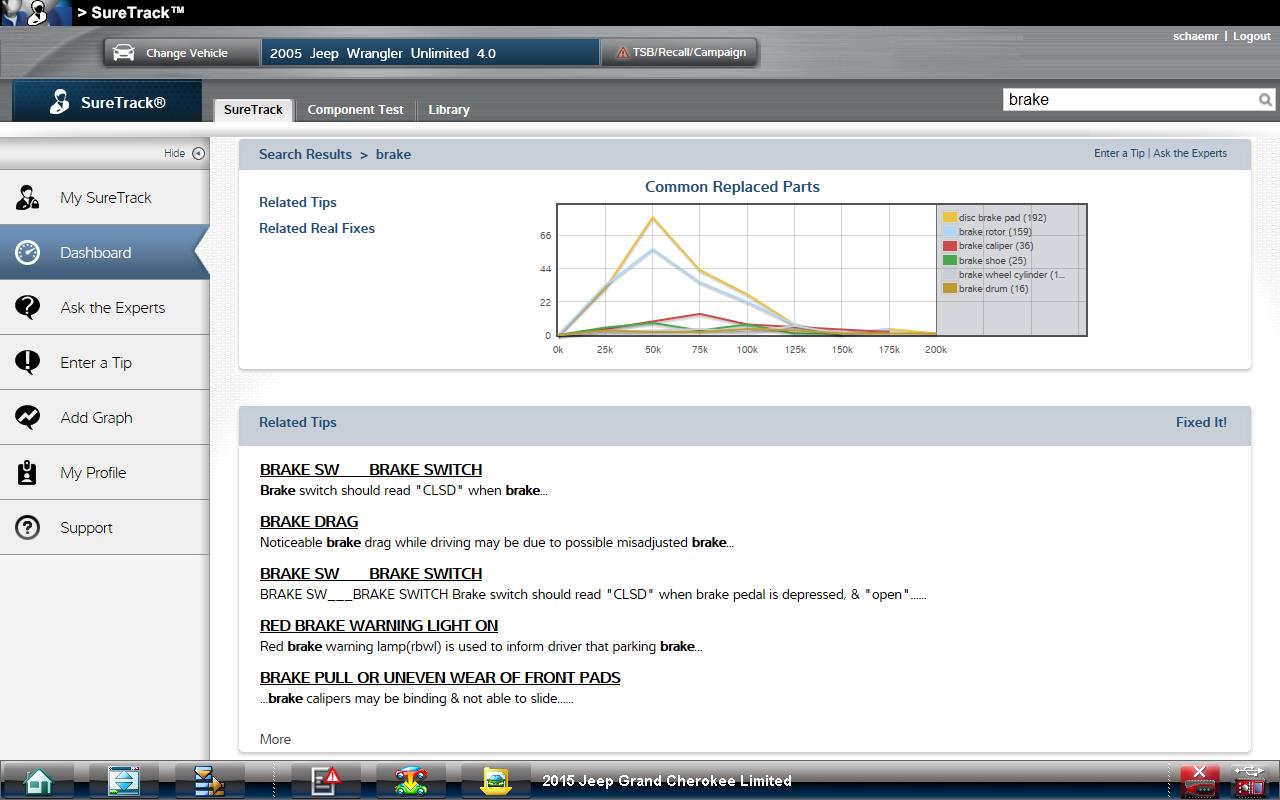This screenshot has height=800, width=1280.
Task: Hide the sidebar using the Hide arrow
Action: tap(197, 153)
